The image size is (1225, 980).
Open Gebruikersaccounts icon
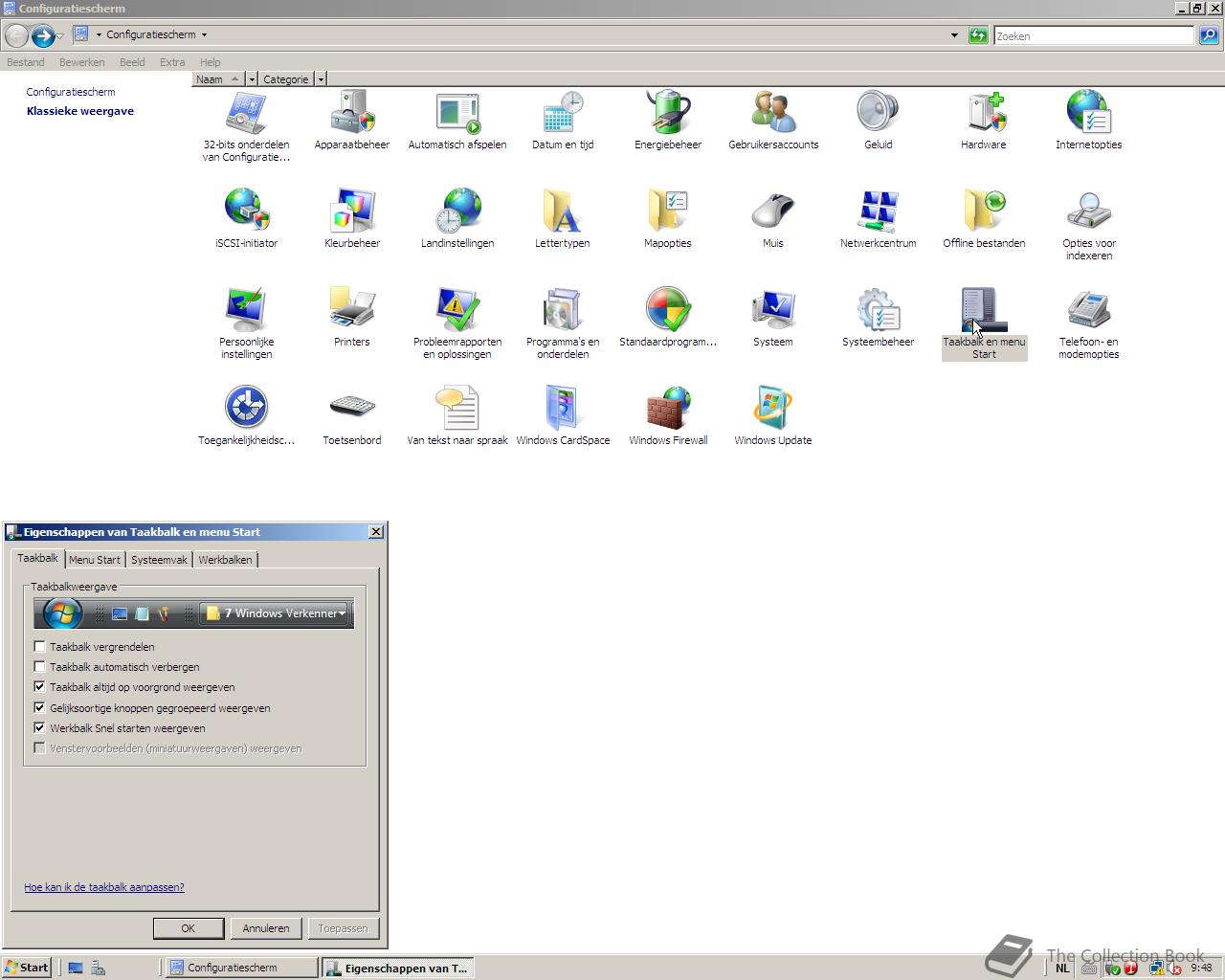773,113
